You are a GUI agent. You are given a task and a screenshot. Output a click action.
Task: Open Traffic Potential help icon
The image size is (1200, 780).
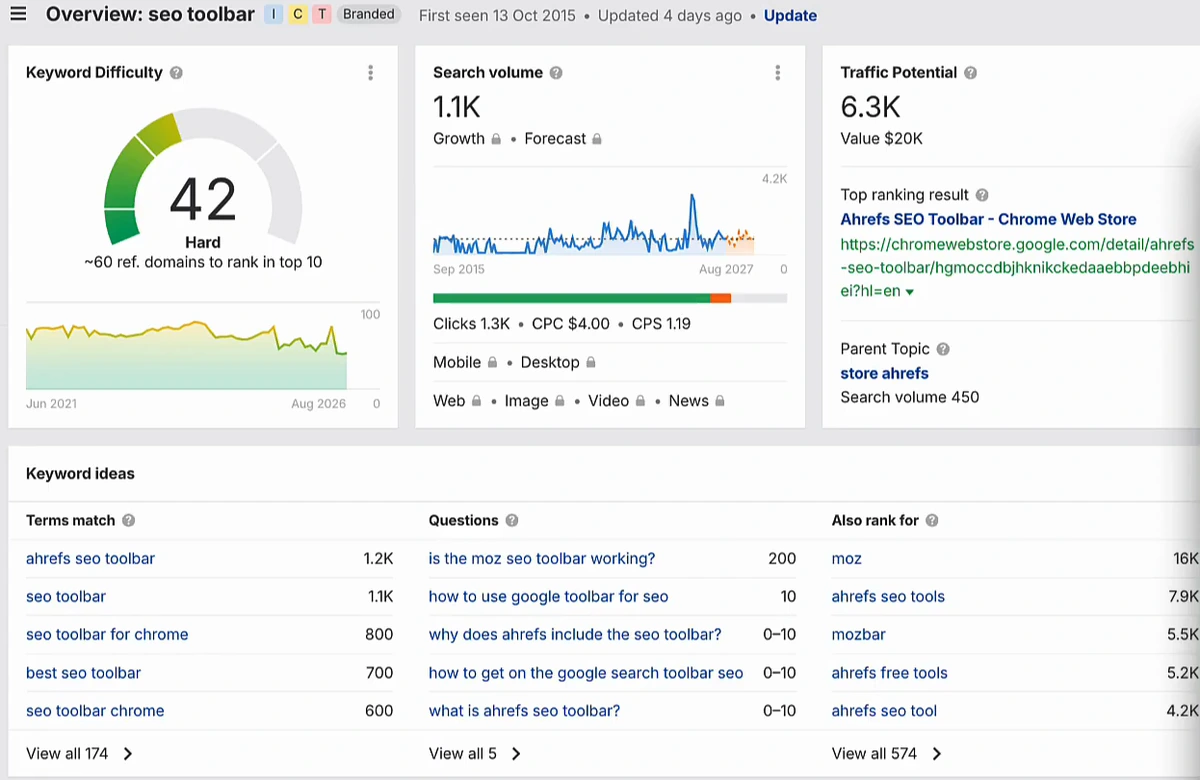point(970,73)
